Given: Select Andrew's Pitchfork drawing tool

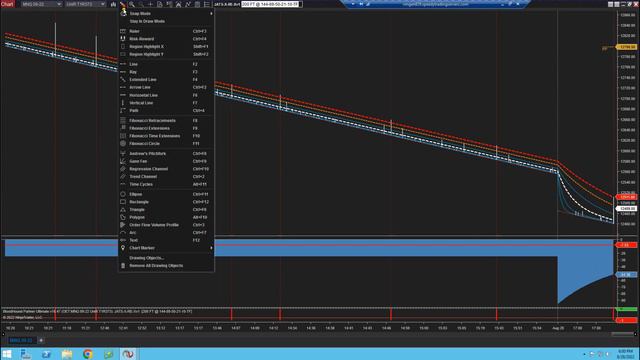Looking at the screenshot, I should [x=166, y=153].
